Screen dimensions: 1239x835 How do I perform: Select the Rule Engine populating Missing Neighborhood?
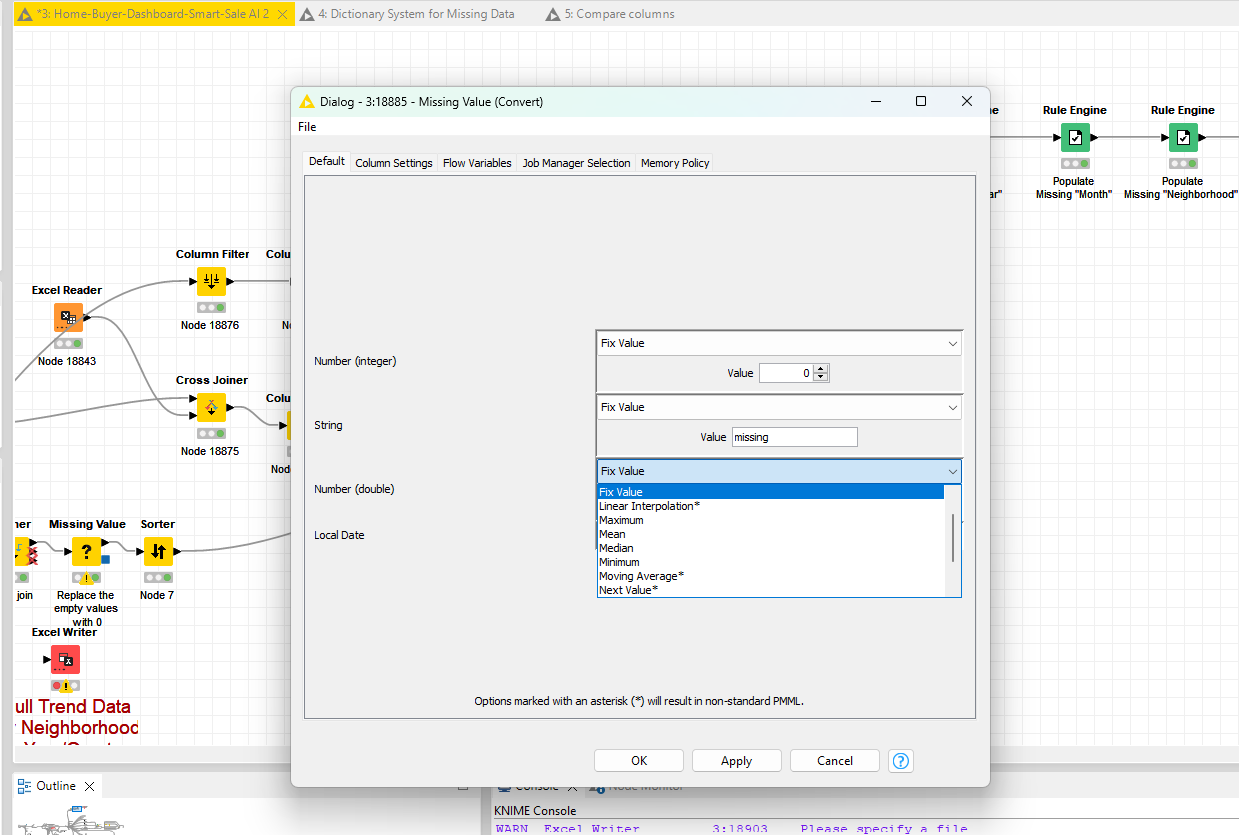[x=1182, y=137]
